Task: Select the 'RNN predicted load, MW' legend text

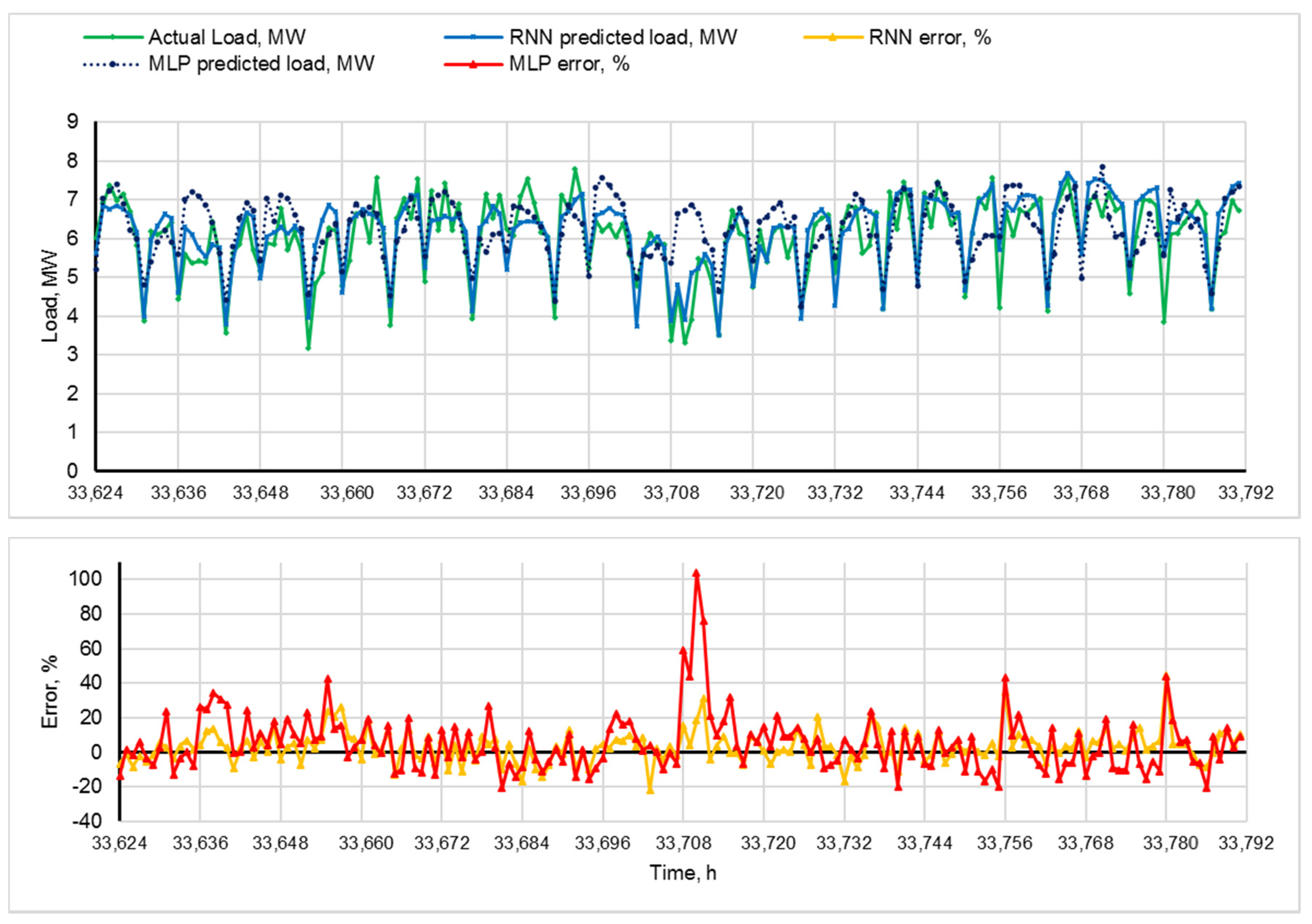Action: pyautogui.click(x=623, y=38)
